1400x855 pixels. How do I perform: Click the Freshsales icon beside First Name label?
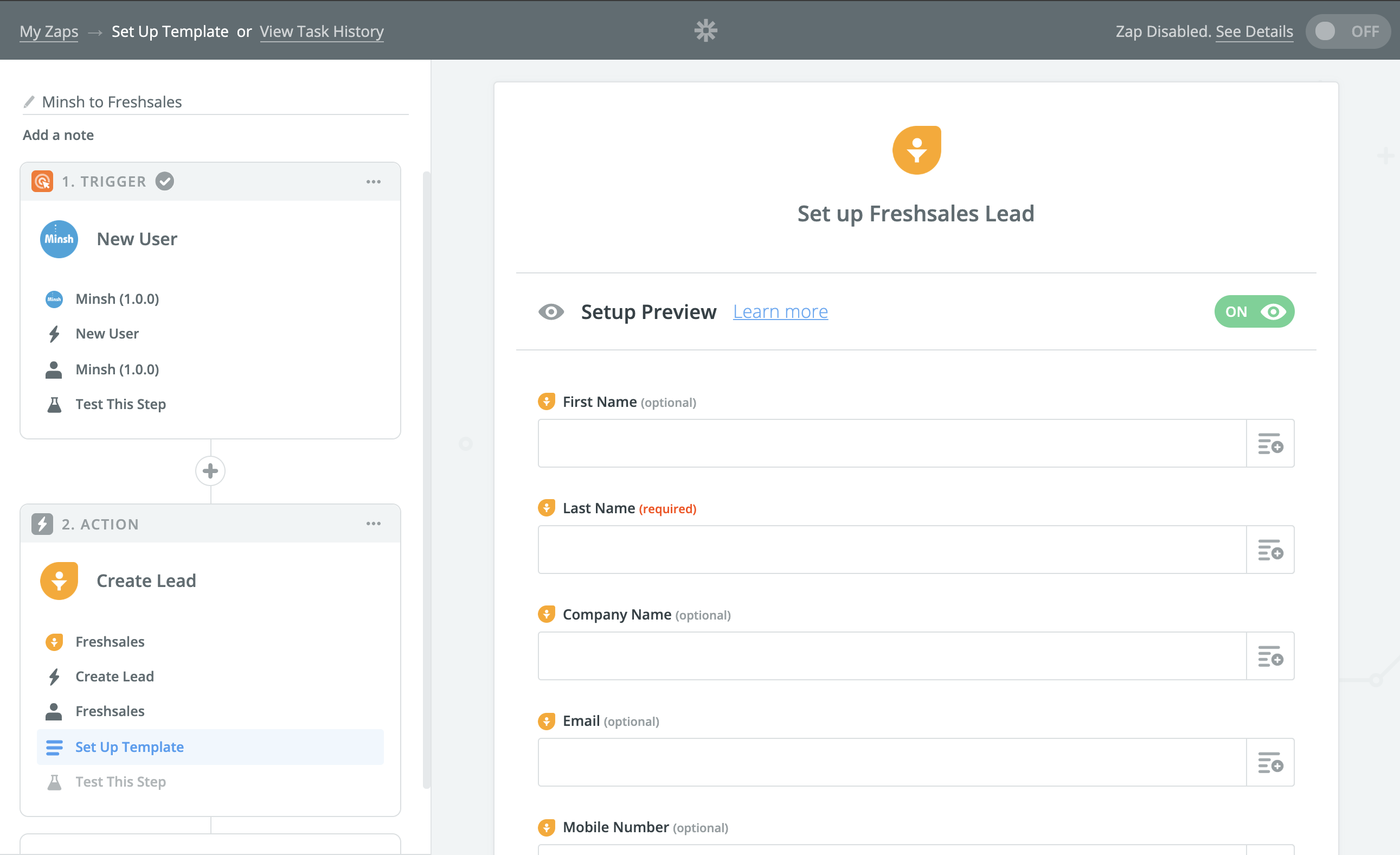pos(546,401)
